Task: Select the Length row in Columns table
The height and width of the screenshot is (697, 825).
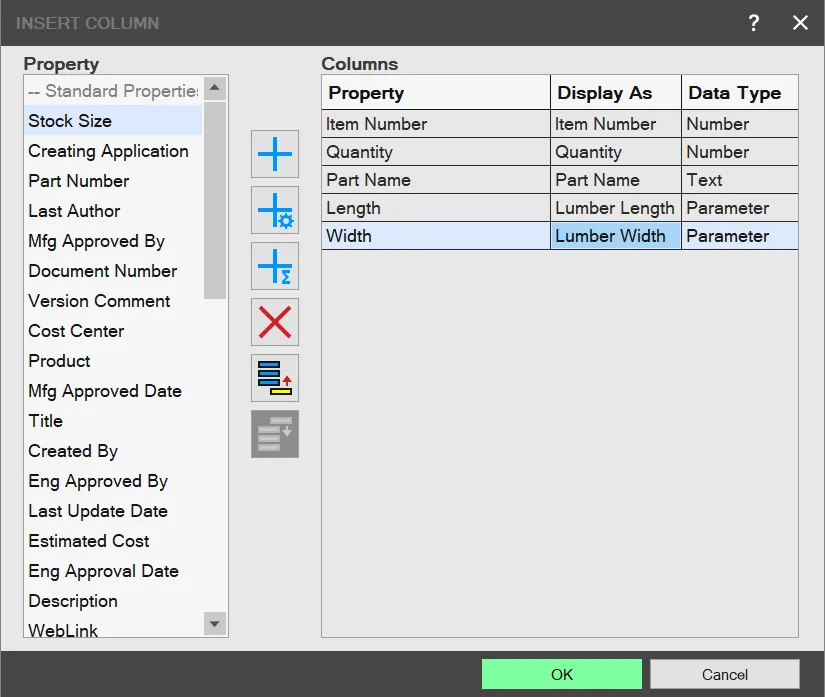Action: point(560,208)
